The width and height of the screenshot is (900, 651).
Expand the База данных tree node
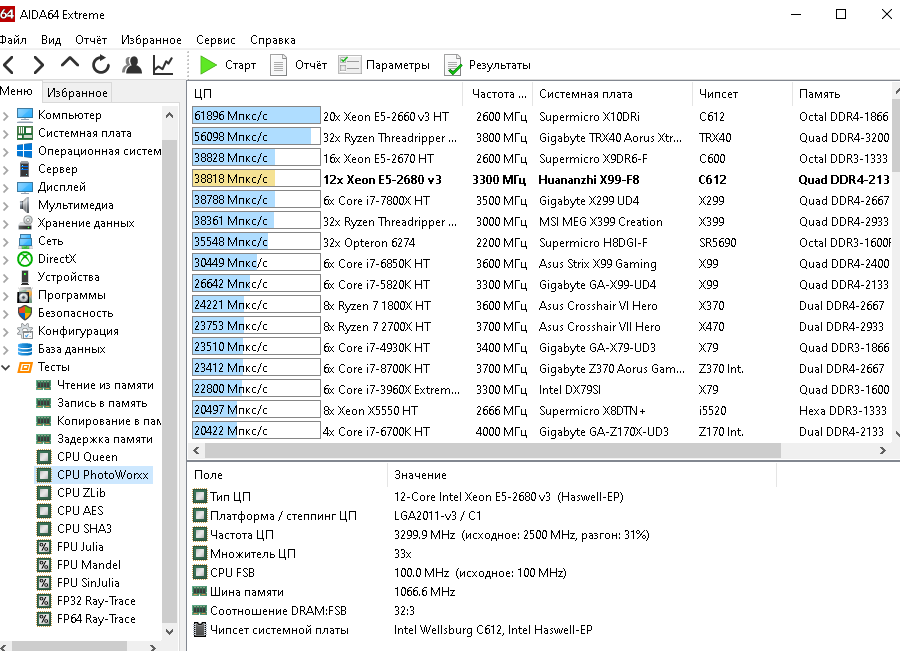6,349
